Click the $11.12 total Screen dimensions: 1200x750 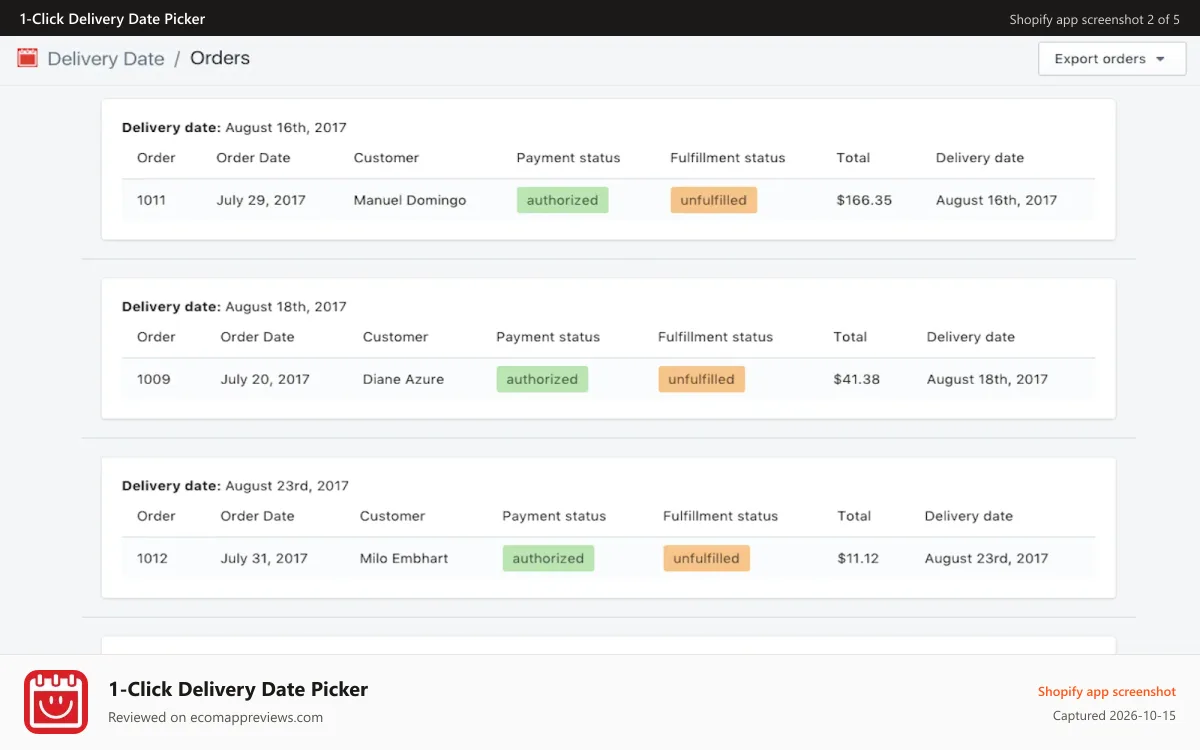[858, 558]
